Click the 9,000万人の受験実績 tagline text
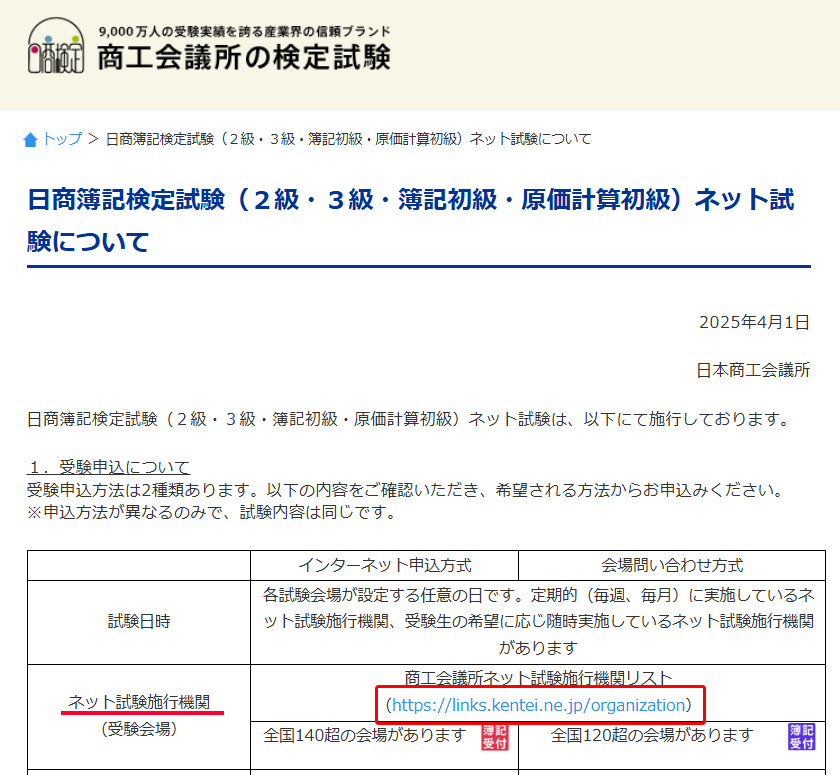 [243, 31]
